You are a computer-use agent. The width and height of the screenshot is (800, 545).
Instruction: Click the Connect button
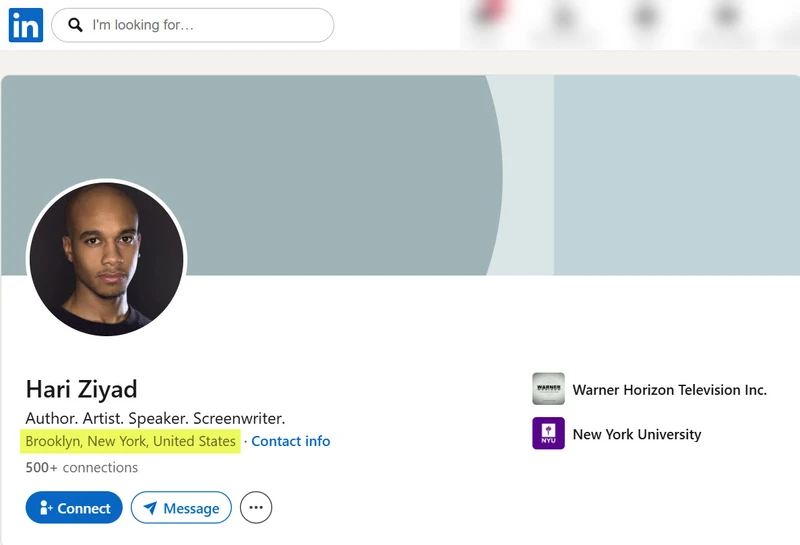[74, 508]
